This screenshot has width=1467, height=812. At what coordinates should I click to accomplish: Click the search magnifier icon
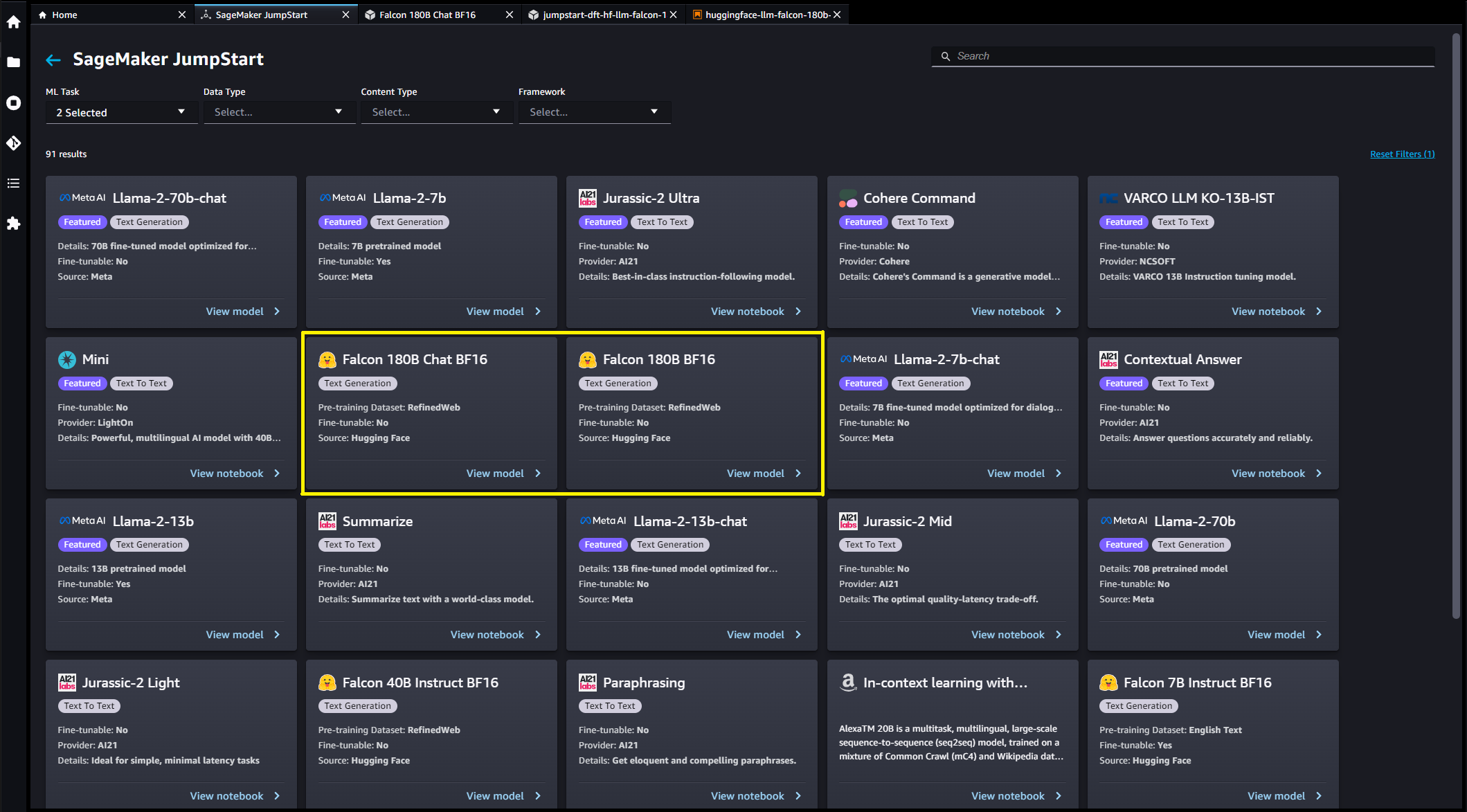pos(945,56)
